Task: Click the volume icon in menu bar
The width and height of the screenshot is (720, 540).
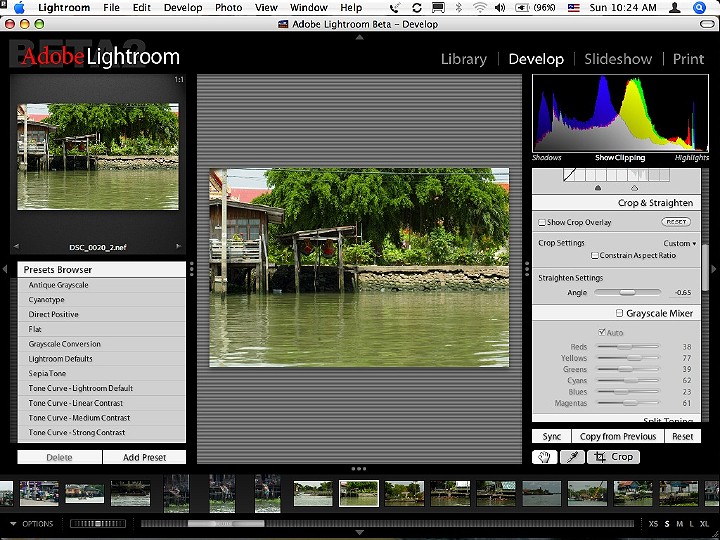Action: click(x=500, y=7)
